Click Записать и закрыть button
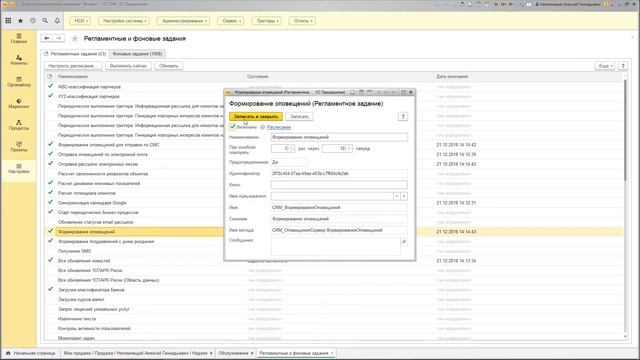 [256, 116]
